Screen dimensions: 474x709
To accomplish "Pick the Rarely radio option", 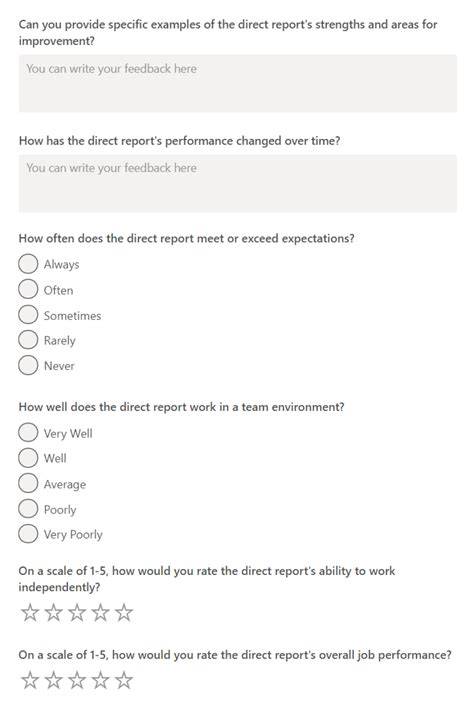I will 28,340.
